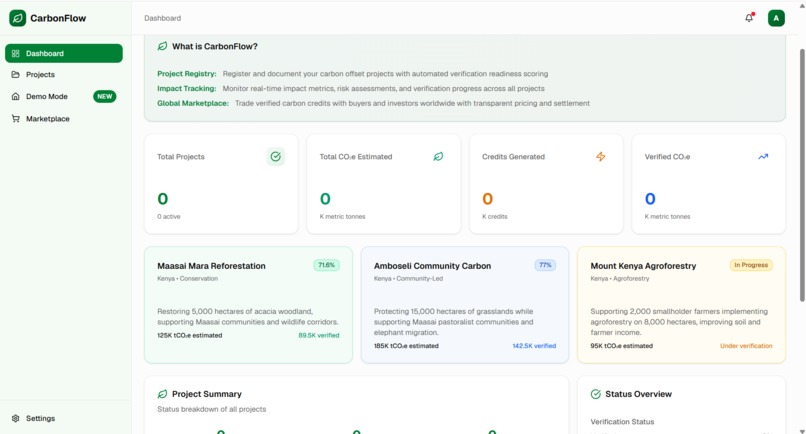Click 'Kenya • Conservation' subtitle
Image resolution: width=806 pixels, height=434 pixels.
click(x=188, y=279)
